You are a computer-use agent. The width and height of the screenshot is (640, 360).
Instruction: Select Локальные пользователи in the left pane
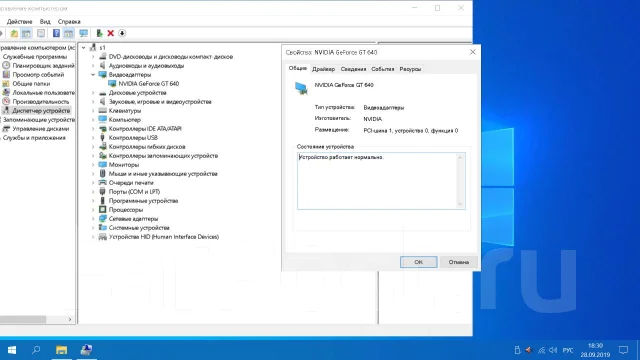[x=43, y=93]
